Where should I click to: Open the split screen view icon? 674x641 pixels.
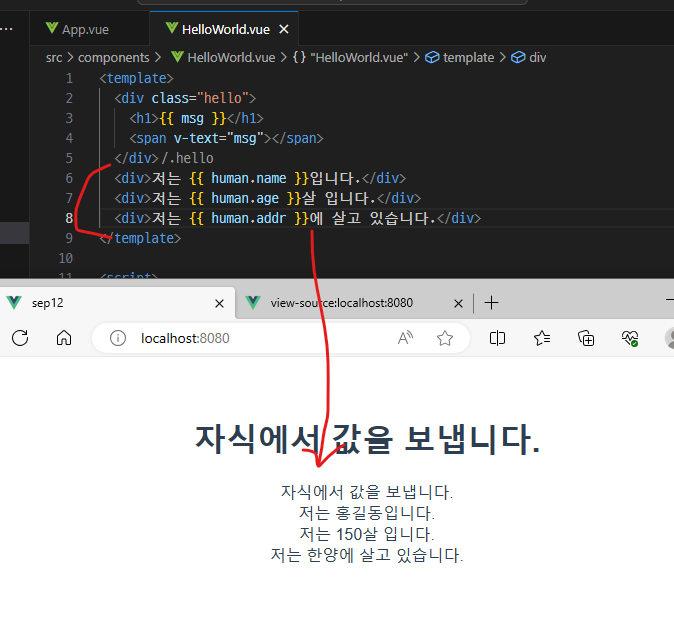tap(497, 338)
